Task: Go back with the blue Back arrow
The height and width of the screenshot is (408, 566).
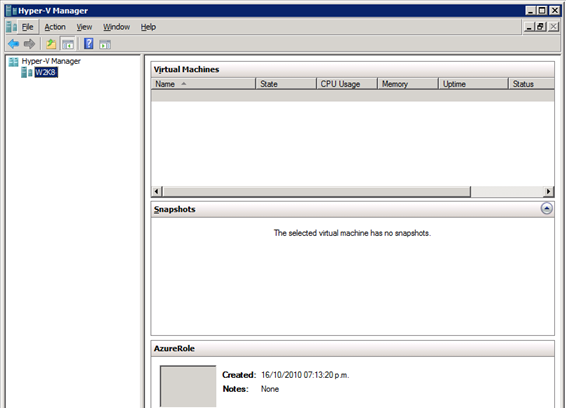Action: (x=13, y=44)
